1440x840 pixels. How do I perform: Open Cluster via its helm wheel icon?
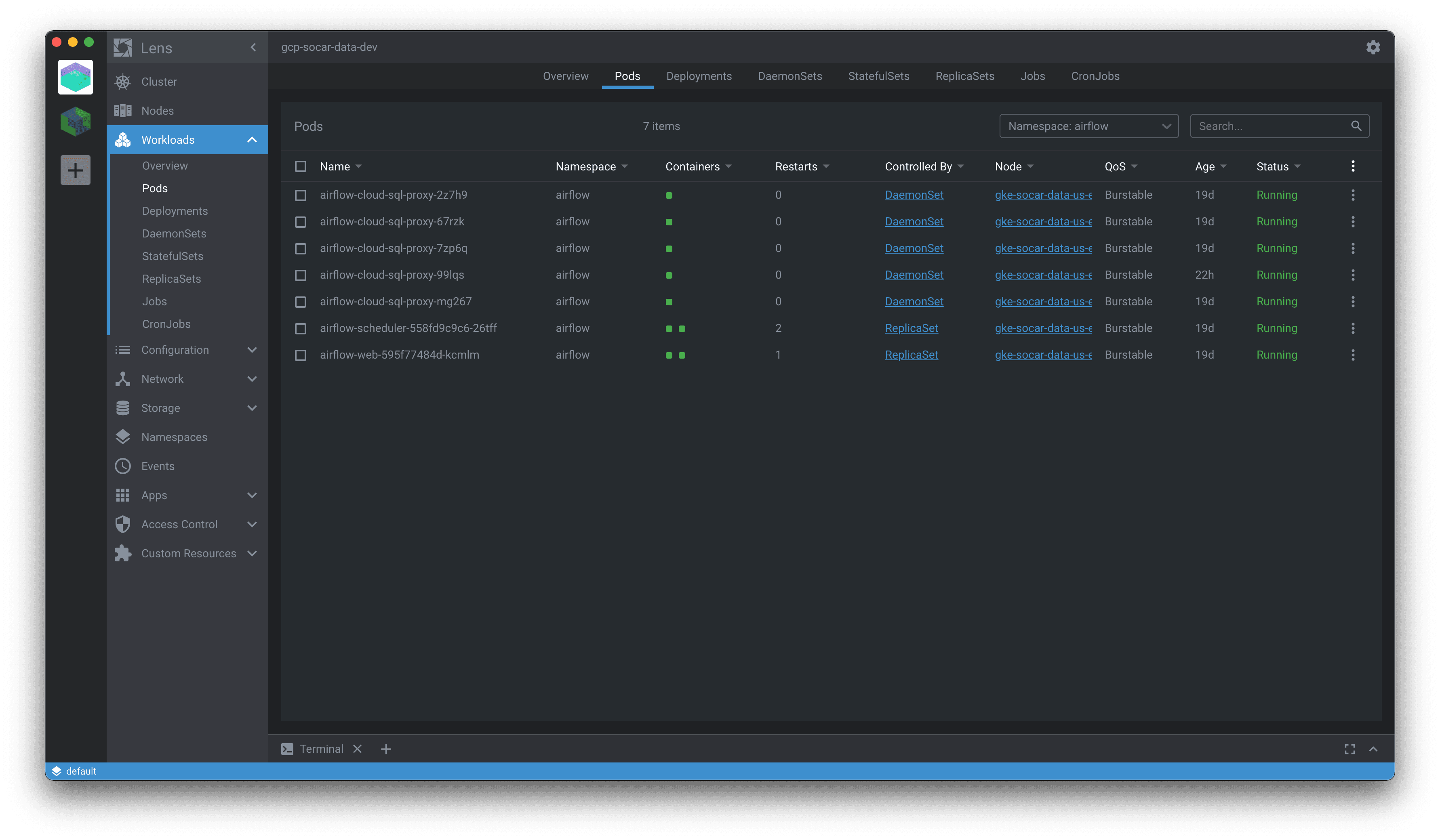(x=123, y=82)
